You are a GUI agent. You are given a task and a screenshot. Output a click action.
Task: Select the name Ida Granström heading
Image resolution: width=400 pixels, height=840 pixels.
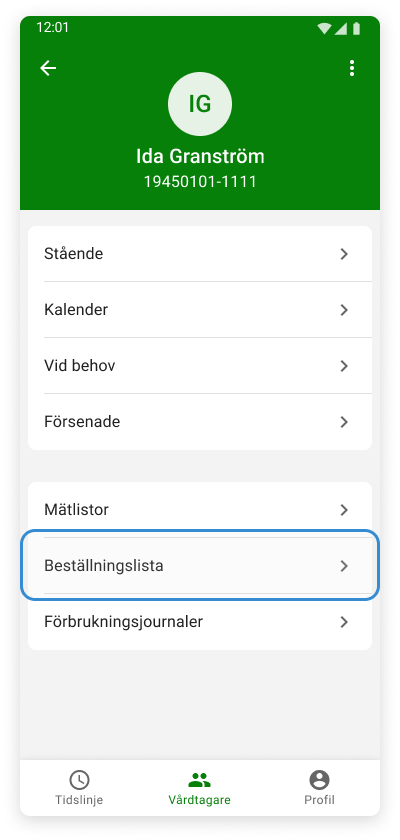tap(200, 156)
